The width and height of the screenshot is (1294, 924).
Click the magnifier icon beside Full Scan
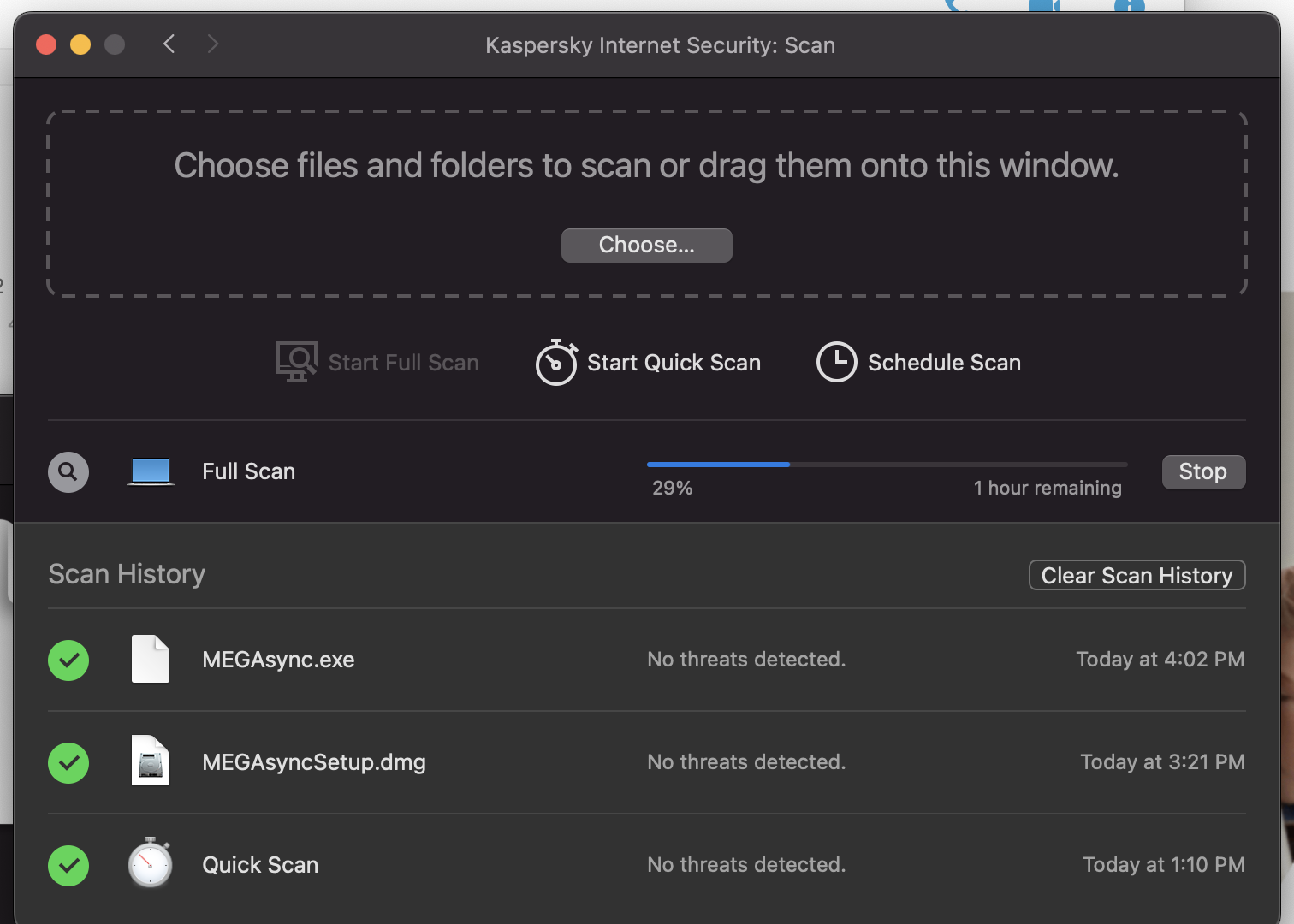coord(68,471)
